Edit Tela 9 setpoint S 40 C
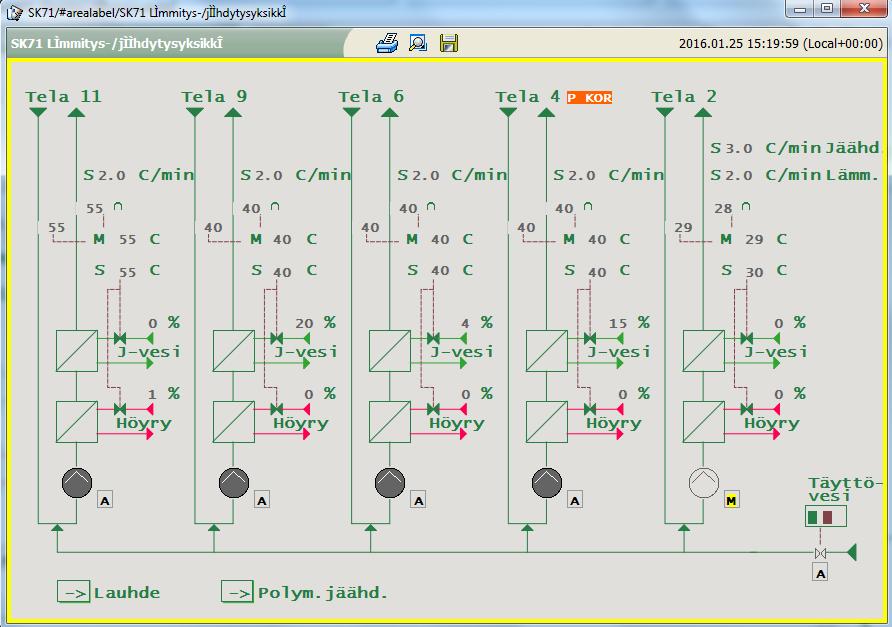892x627 pixels. pyautogui.click(x=284, y=271)
